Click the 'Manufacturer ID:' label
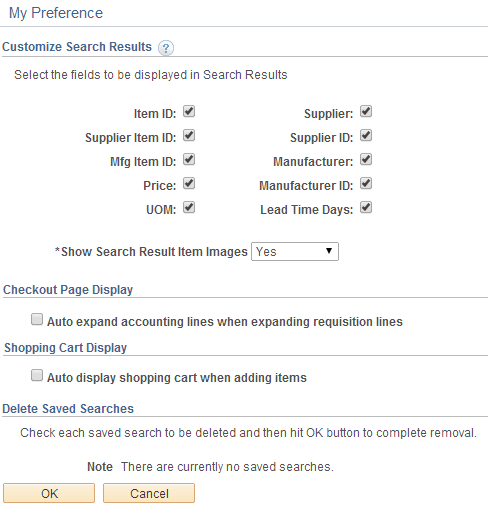Image resolution: width=488 pixels, height=512 pixels. [306, 186]
